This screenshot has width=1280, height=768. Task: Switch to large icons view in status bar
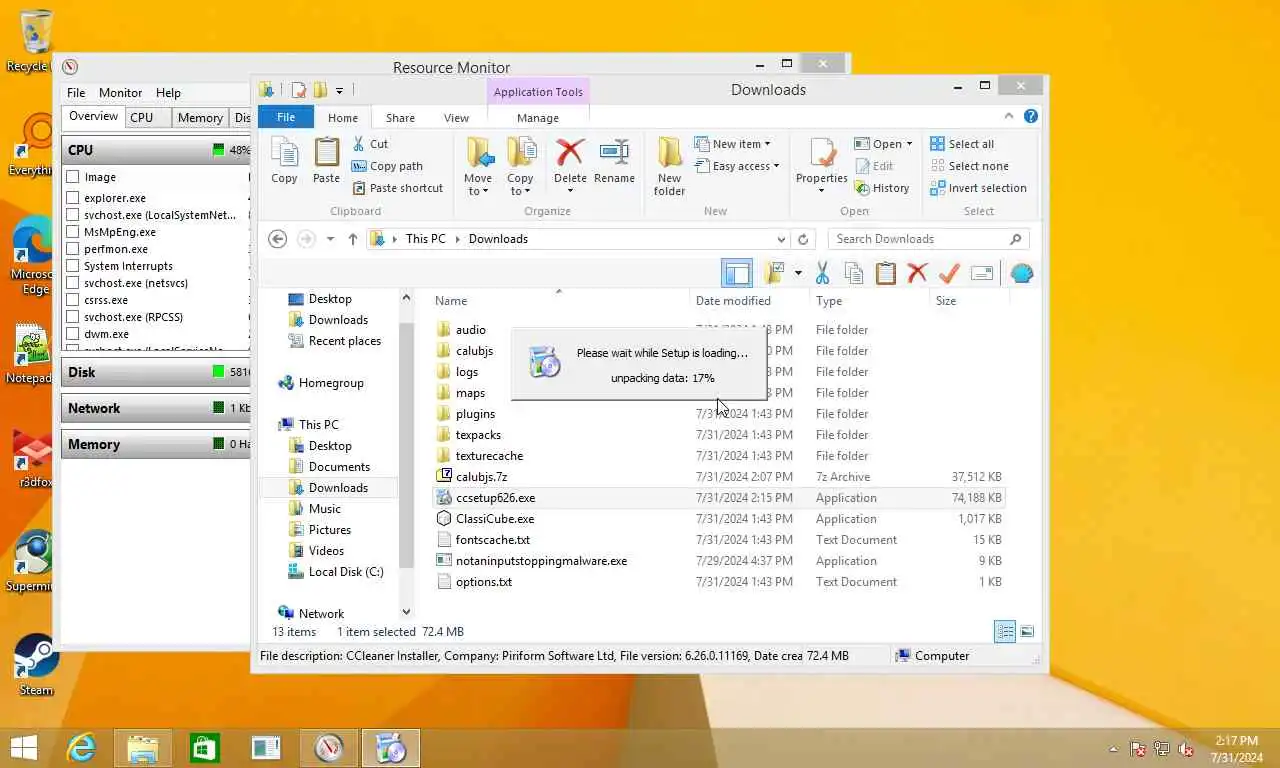(1027, 631)
